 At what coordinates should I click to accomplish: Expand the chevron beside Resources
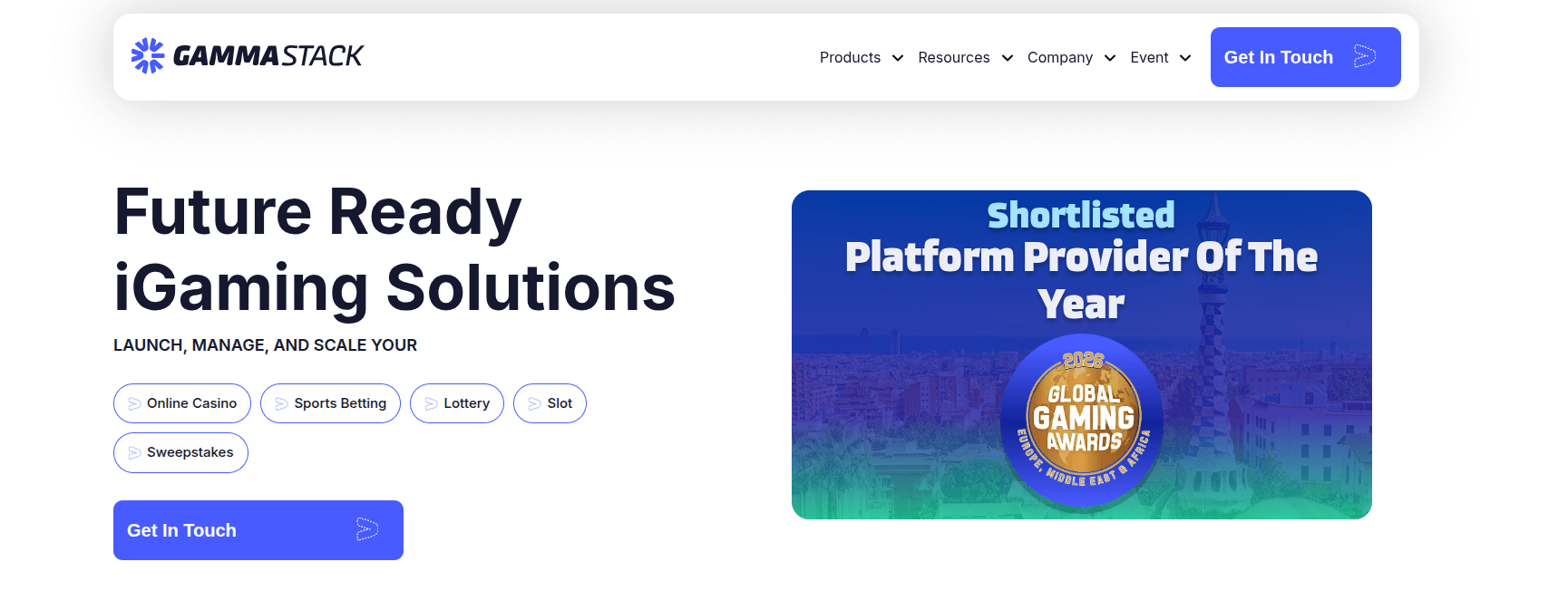coord(1007,58)
